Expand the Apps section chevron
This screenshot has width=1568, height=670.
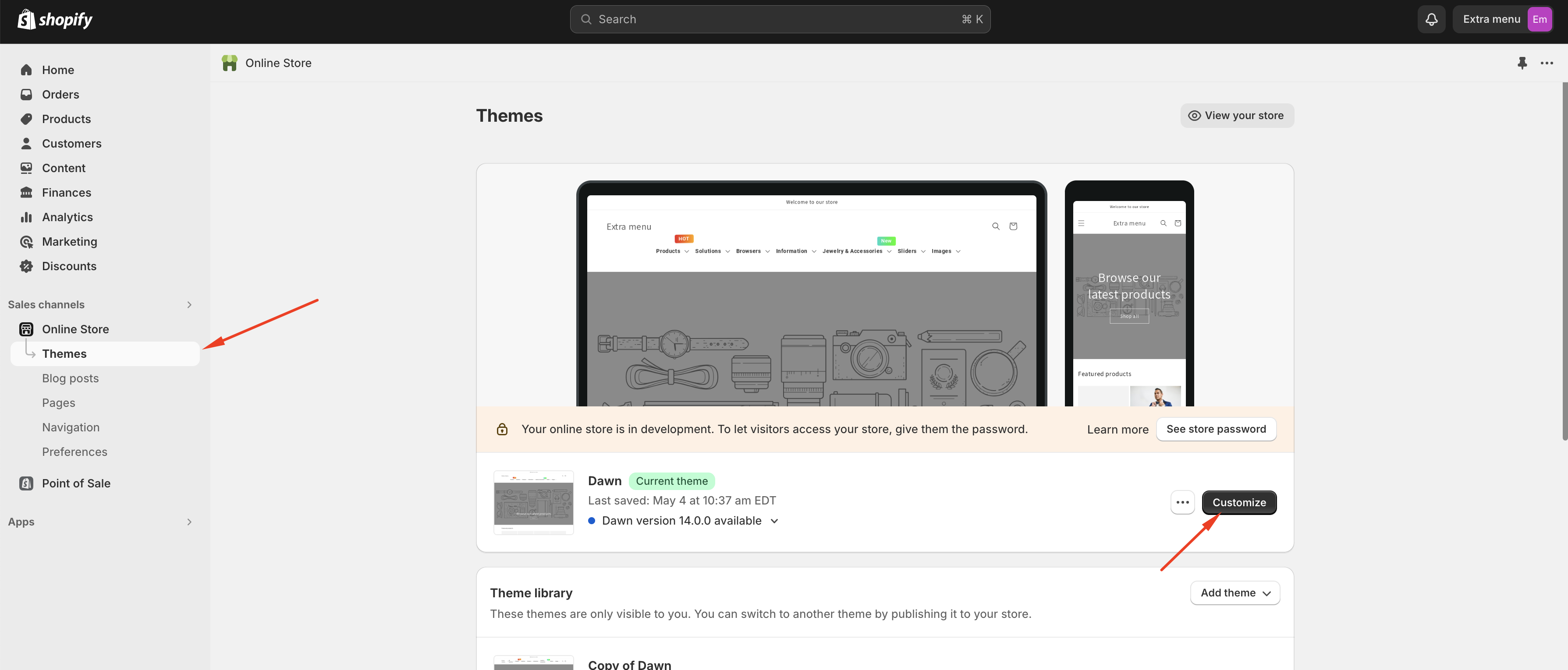click(189, 522)
